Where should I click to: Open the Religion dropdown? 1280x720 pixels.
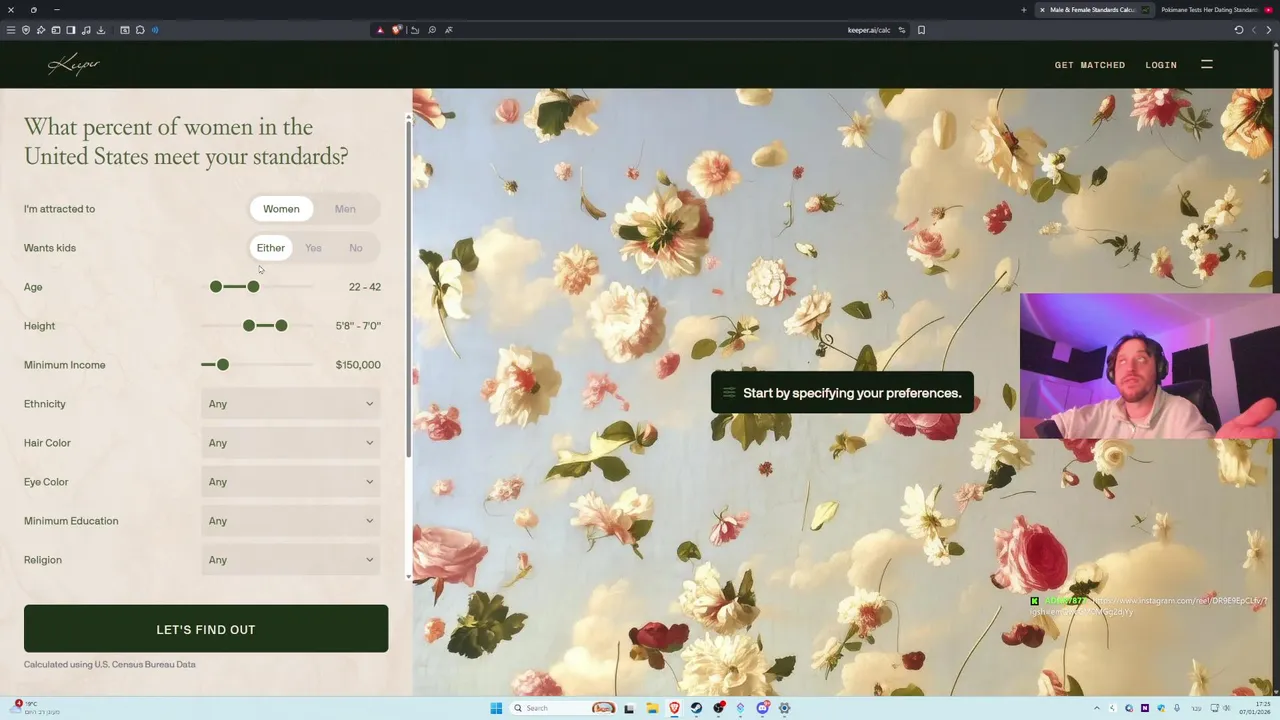291,560
